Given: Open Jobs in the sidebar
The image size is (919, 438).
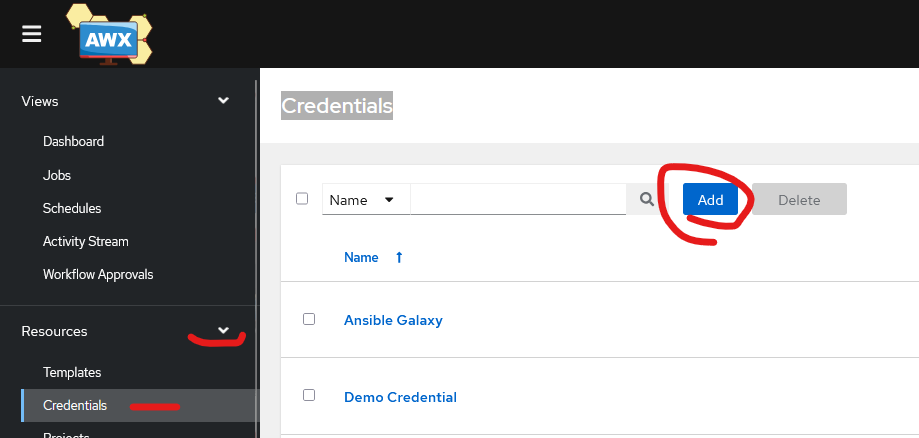Looking at the screenshot, I should (57, 175).
